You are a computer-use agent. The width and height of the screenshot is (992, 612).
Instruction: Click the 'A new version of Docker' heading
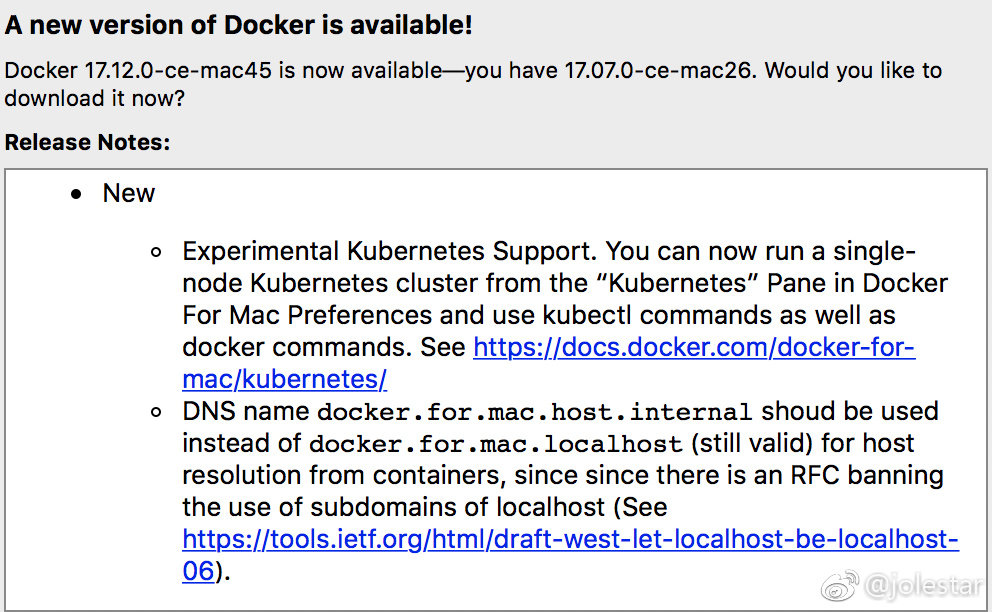(x=239, y=25)
